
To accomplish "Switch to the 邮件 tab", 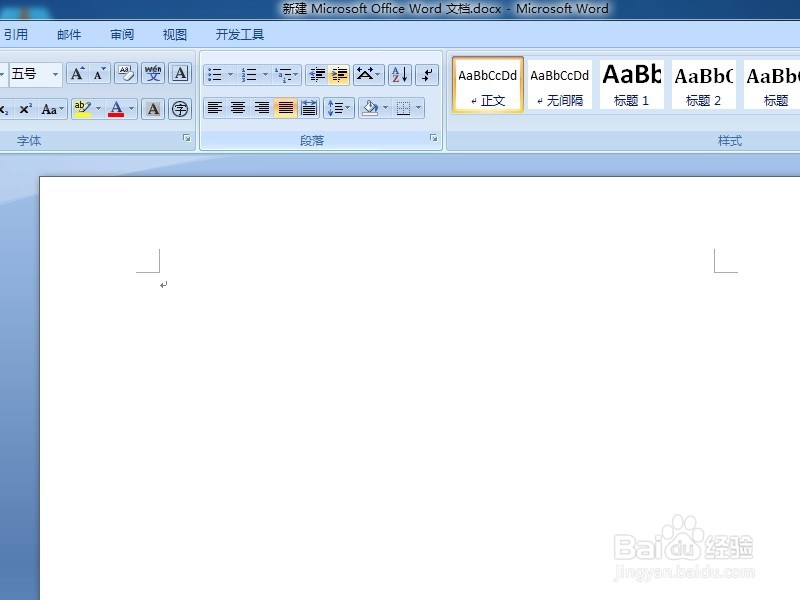I will click(x=69, y=35).
